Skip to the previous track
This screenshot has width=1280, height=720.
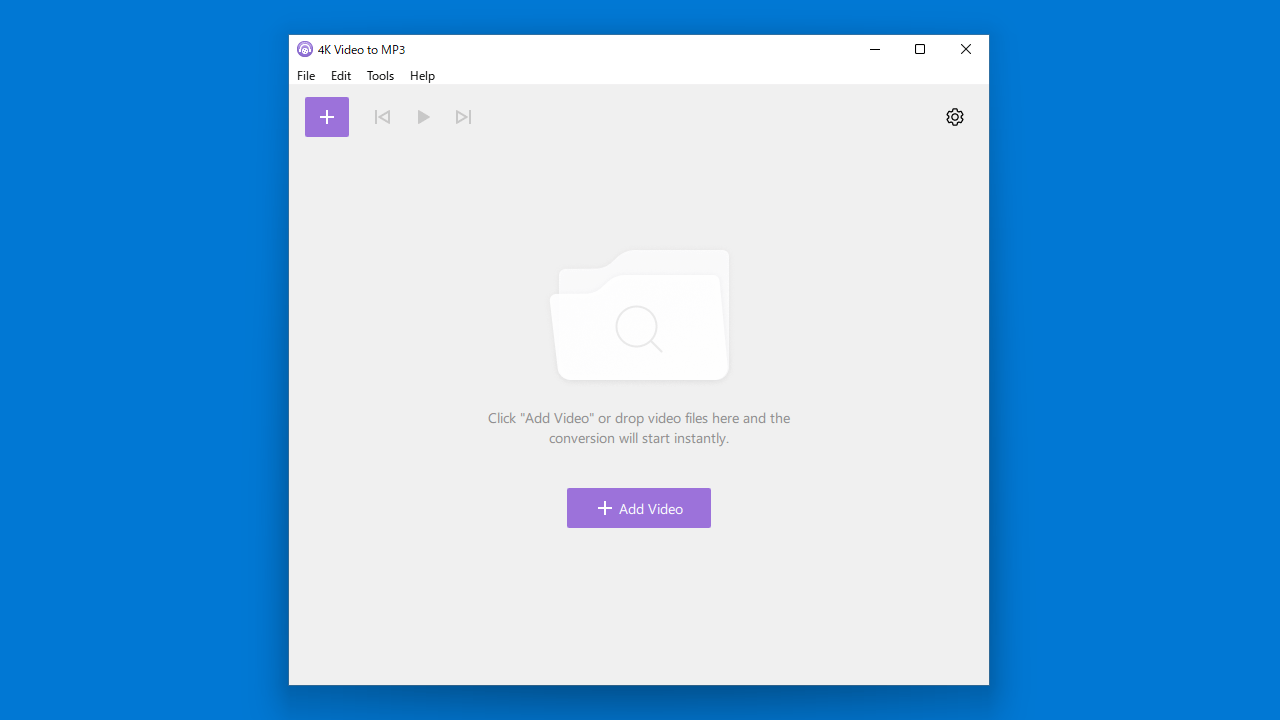tap(382, 117)
